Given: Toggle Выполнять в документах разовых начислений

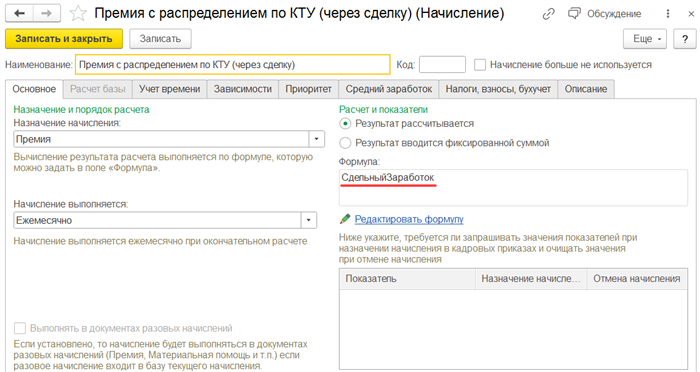Looking at the screenshot, I should 20,328.
